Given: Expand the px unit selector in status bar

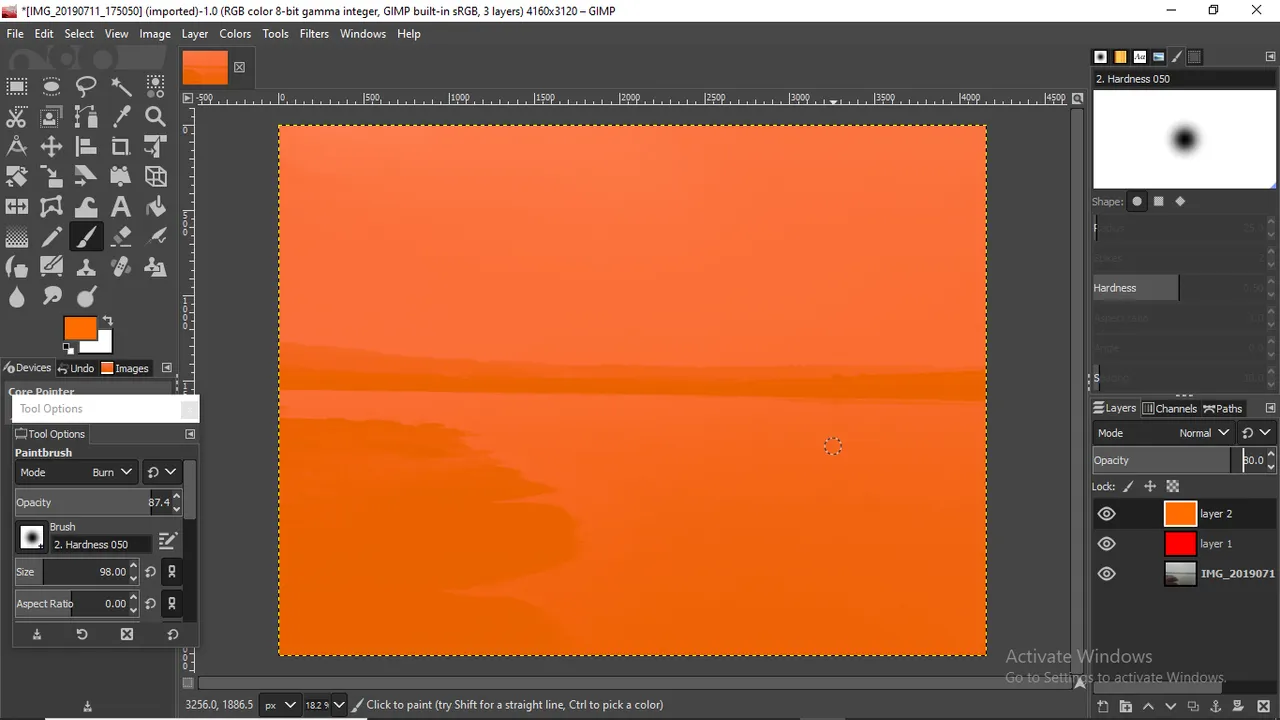Looking at the screenshot, I should click(280, 705).
